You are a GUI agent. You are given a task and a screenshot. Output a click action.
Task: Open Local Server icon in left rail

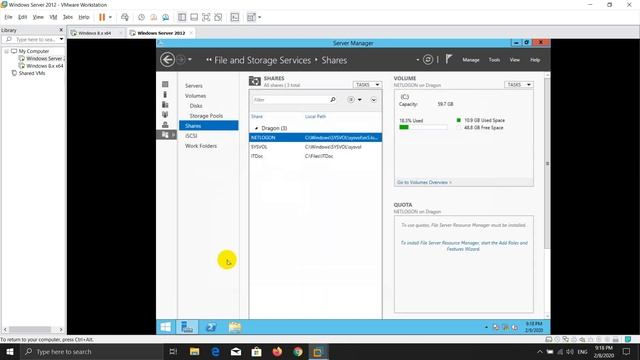pyautogui.click(x=165, y=94)
